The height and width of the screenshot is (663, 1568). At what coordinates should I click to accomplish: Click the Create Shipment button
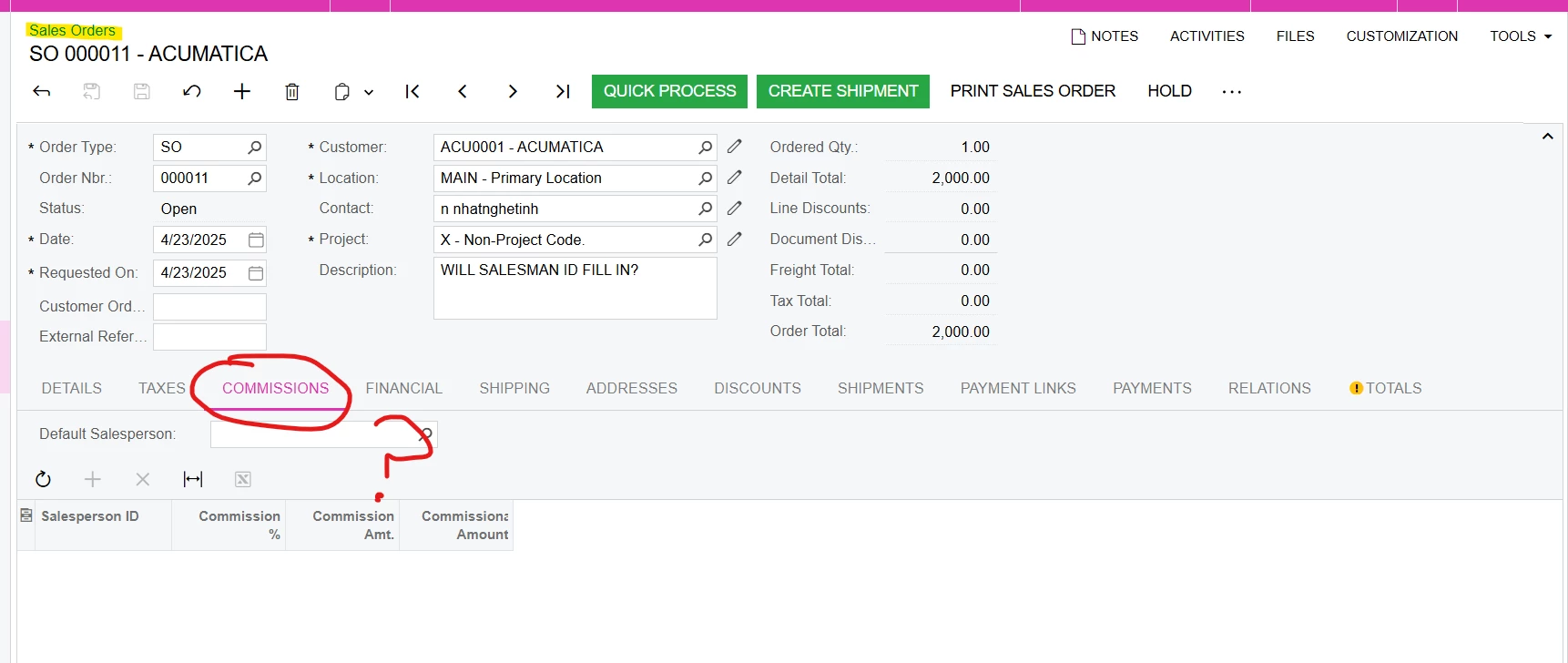click(x=843, y=91)
